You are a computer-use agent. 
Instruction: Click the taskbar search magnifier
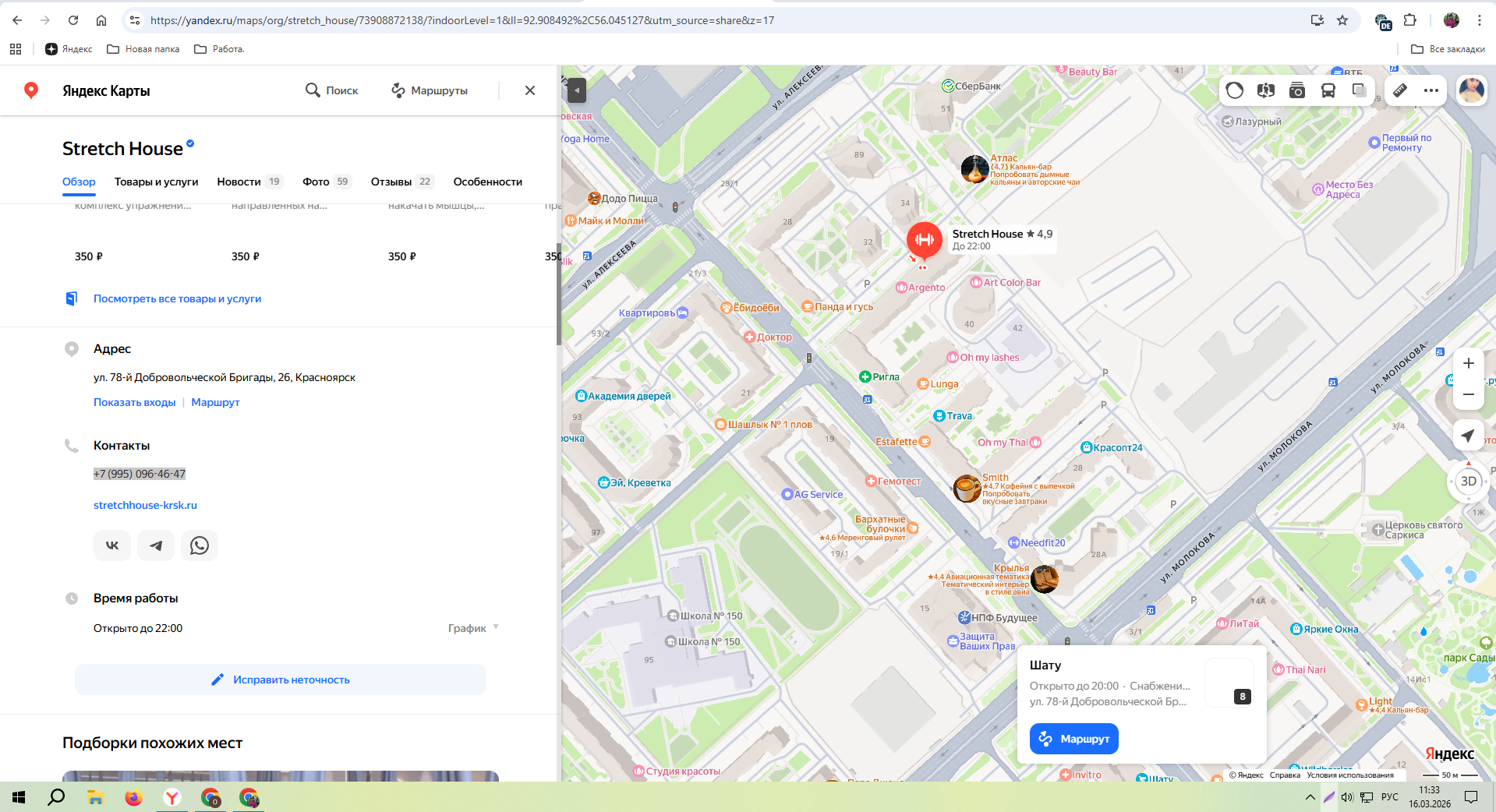(x=57, y=797)
